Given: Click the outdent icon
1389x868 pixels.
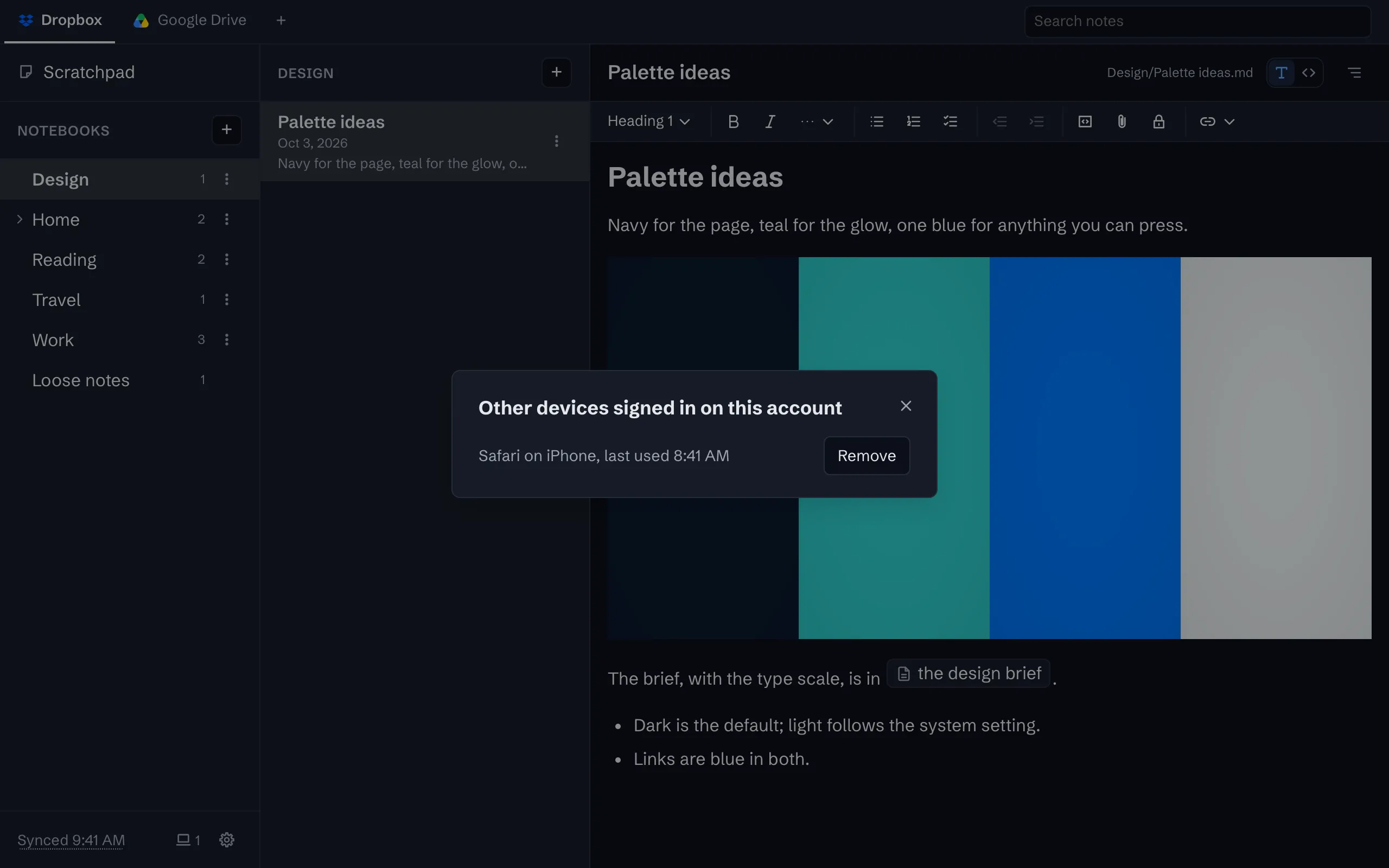Looking at the screenshot, I should point(999,122).
